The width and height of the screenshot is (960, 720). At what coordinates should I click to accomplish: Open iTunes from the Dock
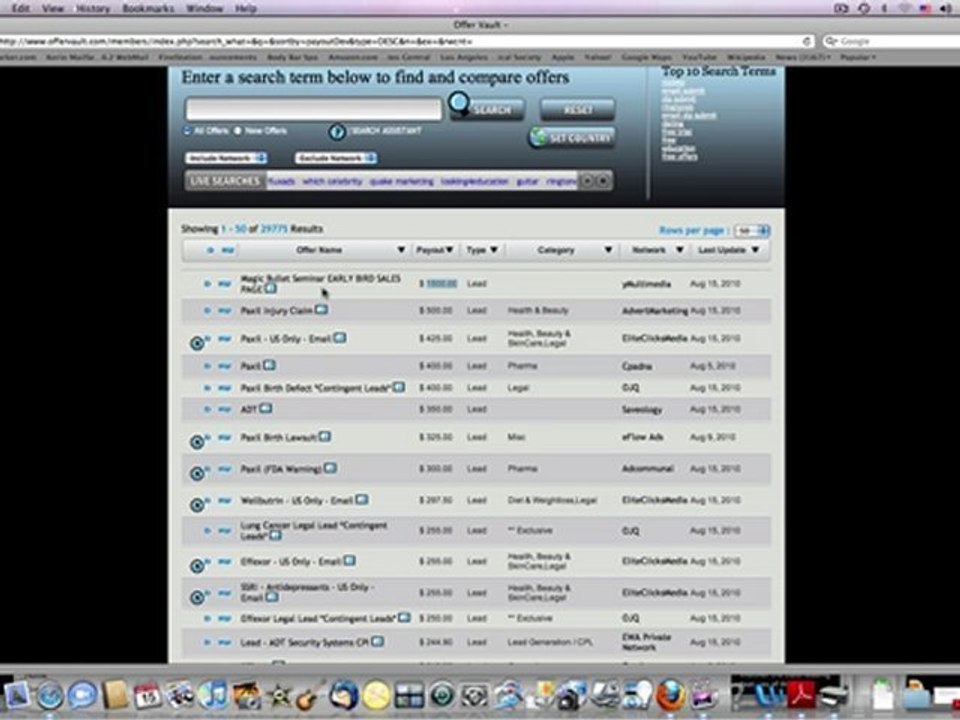tap(213, 695)
